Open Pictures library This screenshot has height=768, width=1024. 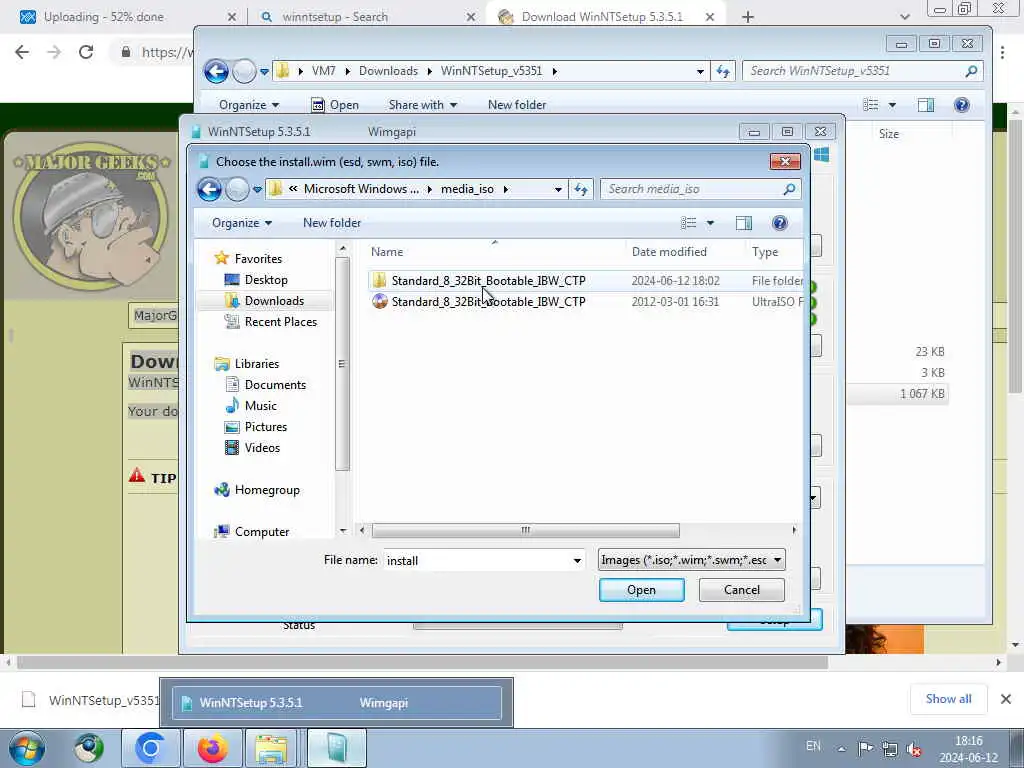click(266, 426)
